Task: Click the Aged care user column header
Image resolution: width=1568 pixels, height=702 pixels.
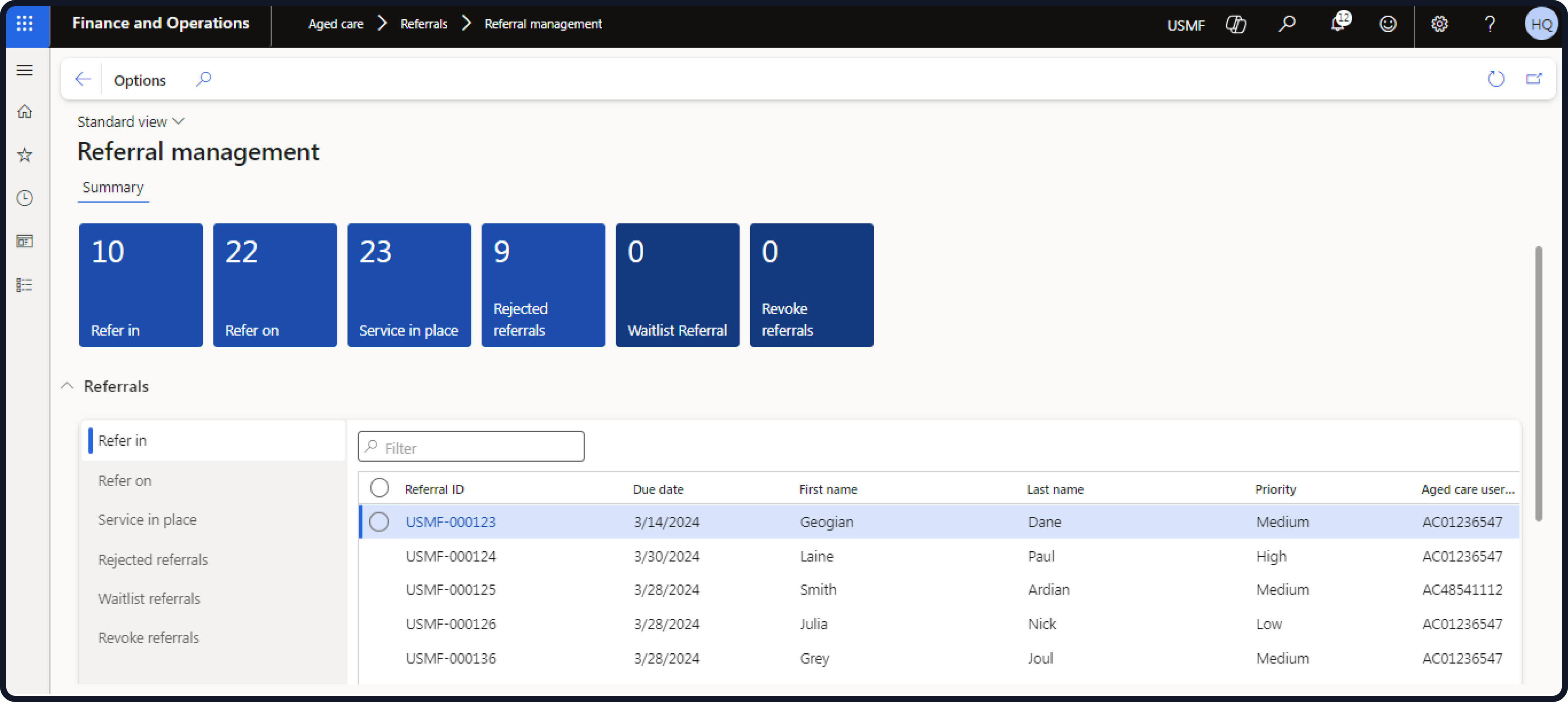Action: coord(1467,489)
